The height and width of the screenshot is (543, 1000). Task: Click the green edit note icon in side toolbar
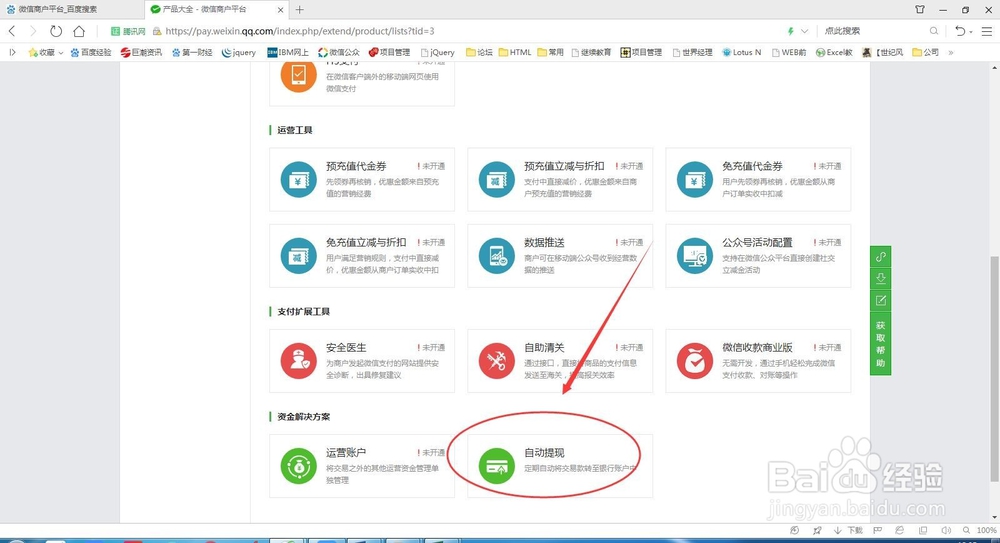(x=881, y=301)
